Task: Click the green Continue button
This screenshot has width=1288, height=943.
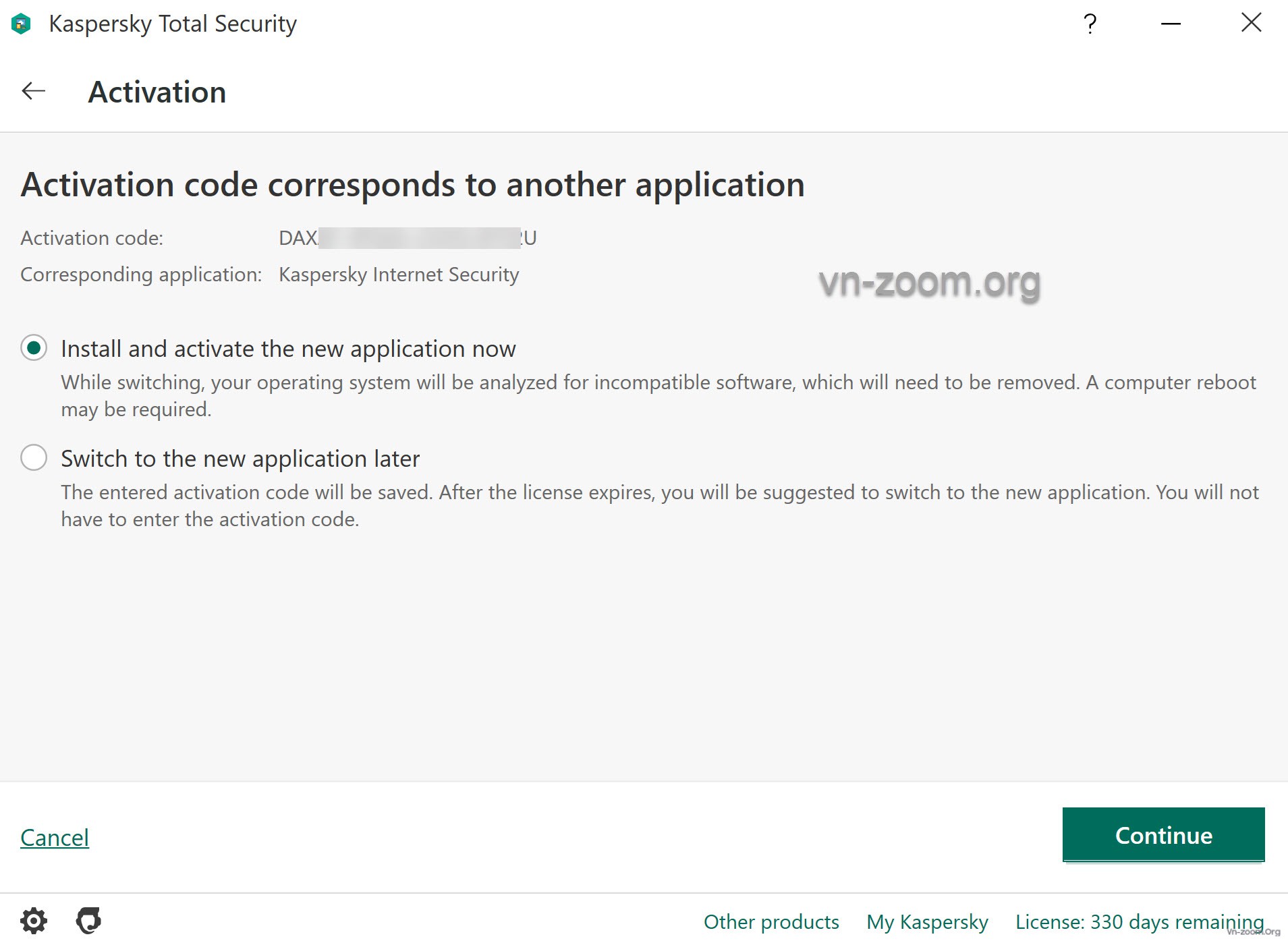Action: pos(1163,834)
